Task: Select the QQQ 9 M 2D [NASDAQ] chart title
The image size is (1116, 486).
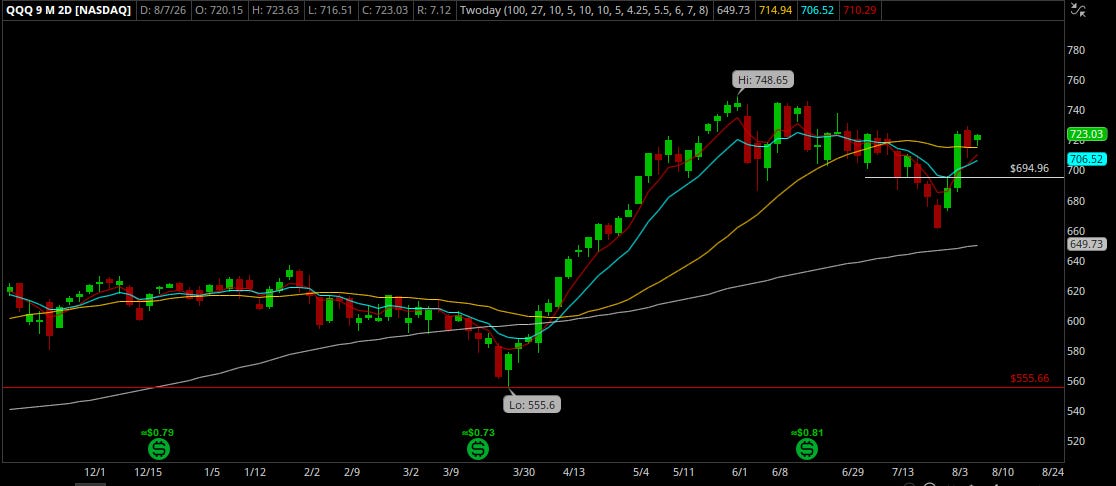Action: [x=68, y=11]
